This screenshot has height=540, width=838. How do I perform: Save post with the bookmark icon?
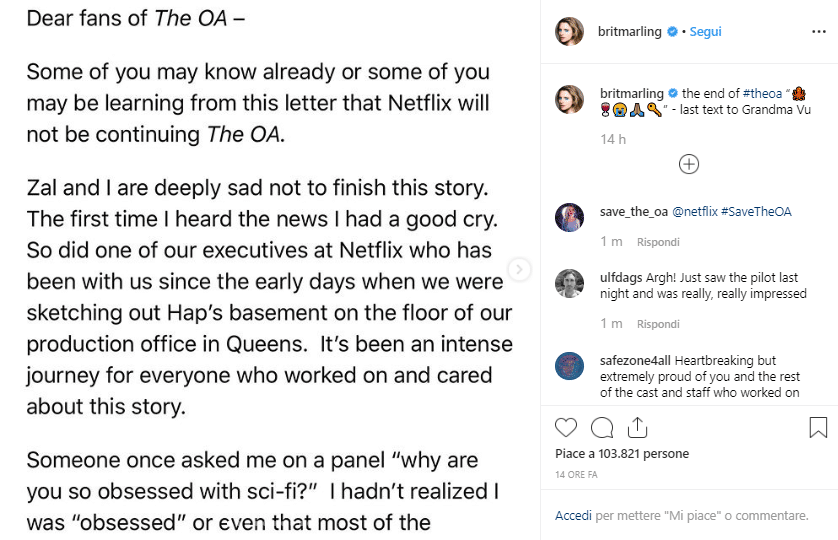click(x=818, y=428)
